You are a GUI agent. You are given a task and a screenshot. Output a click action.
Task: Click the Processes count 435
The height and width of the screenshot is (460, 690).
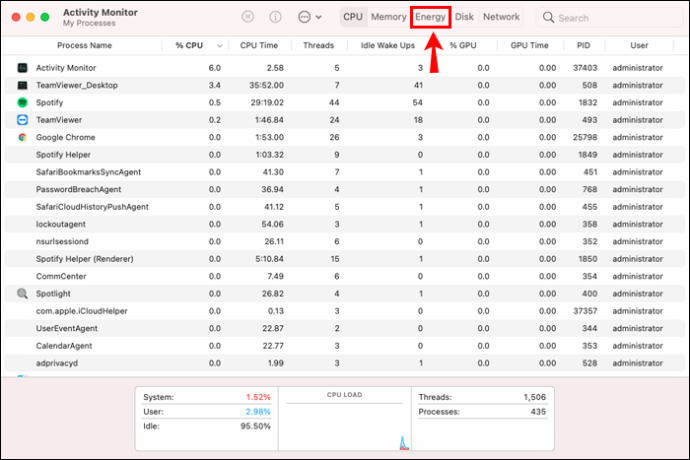coord(538,412)
